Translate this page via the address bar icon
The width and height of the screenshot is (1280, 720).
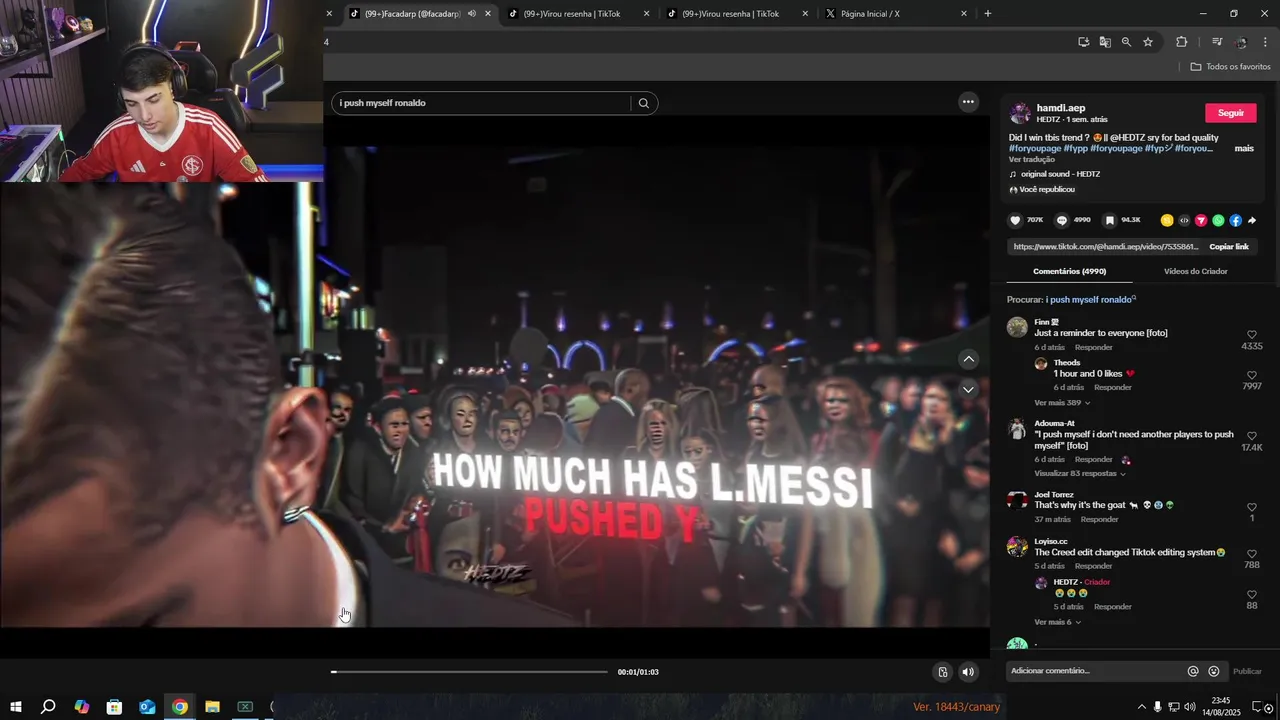coord(1105,42)
